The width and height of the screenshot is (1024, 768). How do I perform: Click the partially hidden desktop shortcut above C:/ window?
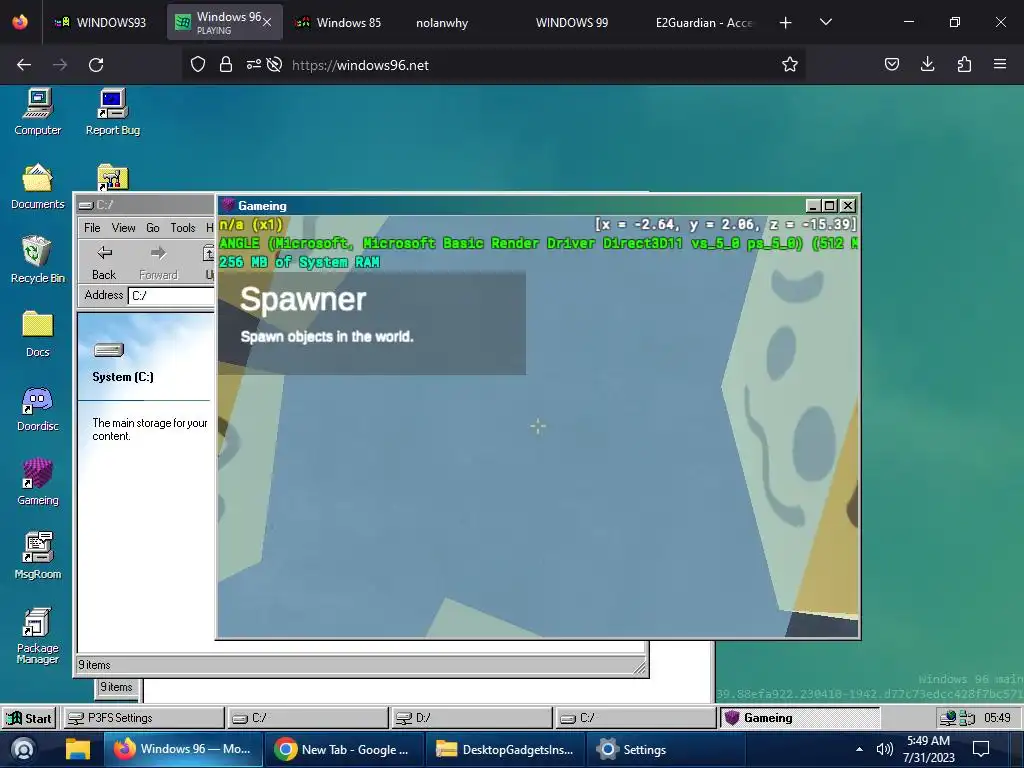pyautogui.click(x=113, y=177)
